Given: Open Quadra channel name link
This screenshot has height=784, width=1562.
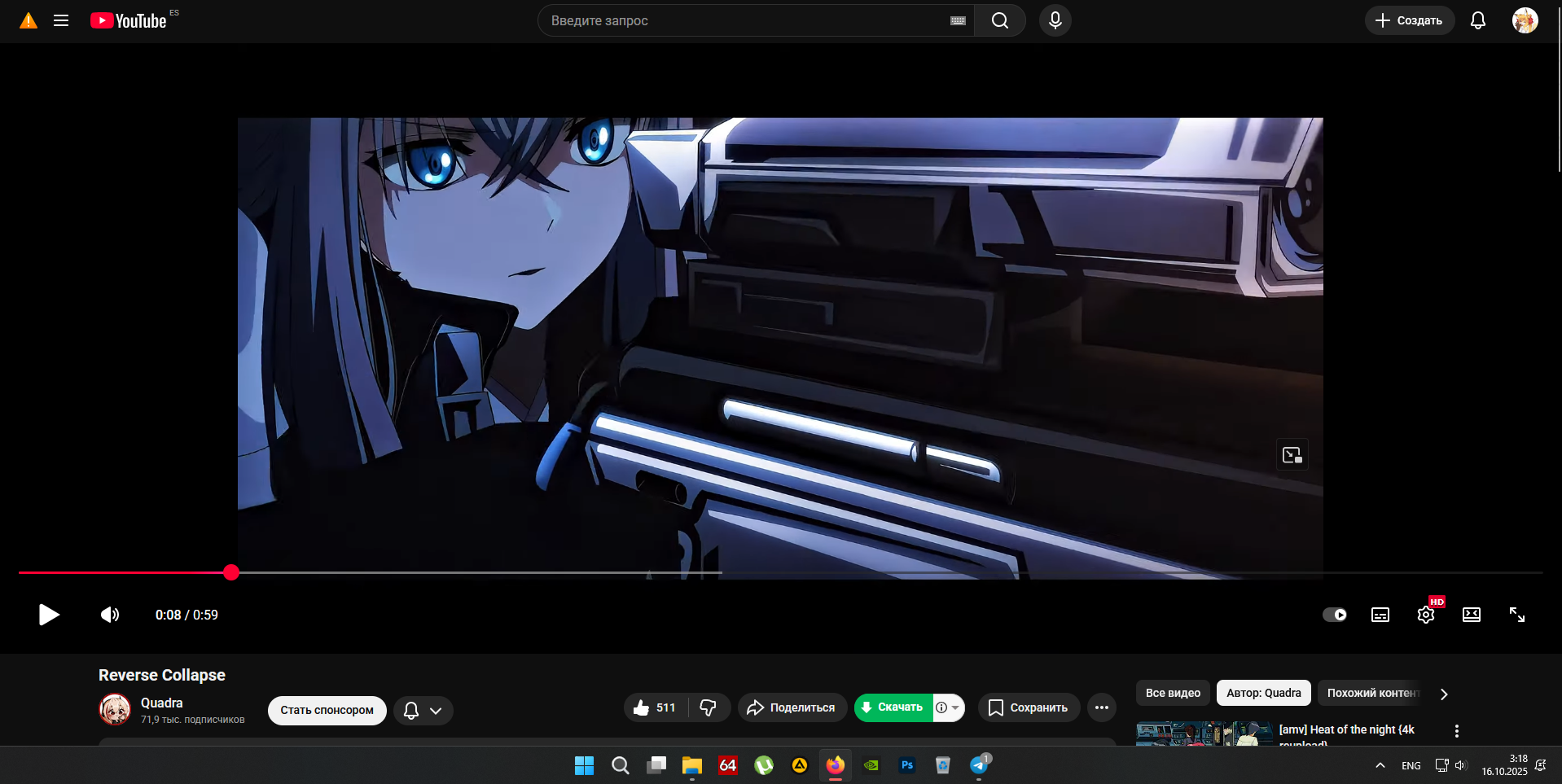Looking at the screenshot, I should [162, 703].
